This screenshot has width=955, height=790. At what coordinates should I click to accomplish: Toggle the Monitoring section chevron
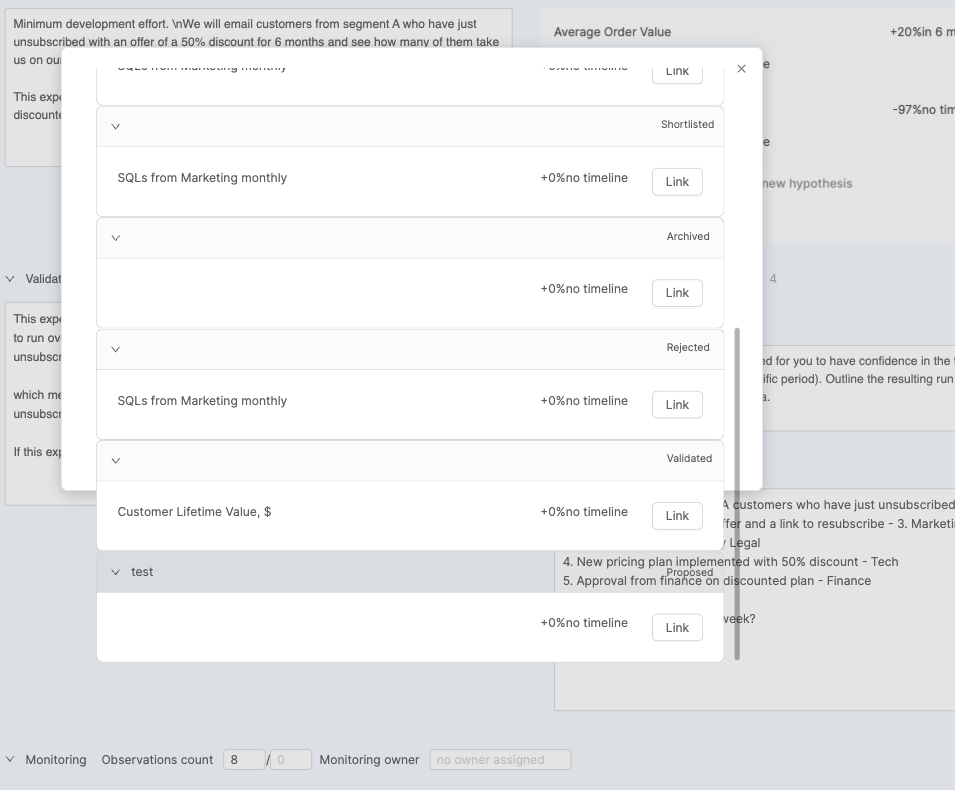point(11,760)
